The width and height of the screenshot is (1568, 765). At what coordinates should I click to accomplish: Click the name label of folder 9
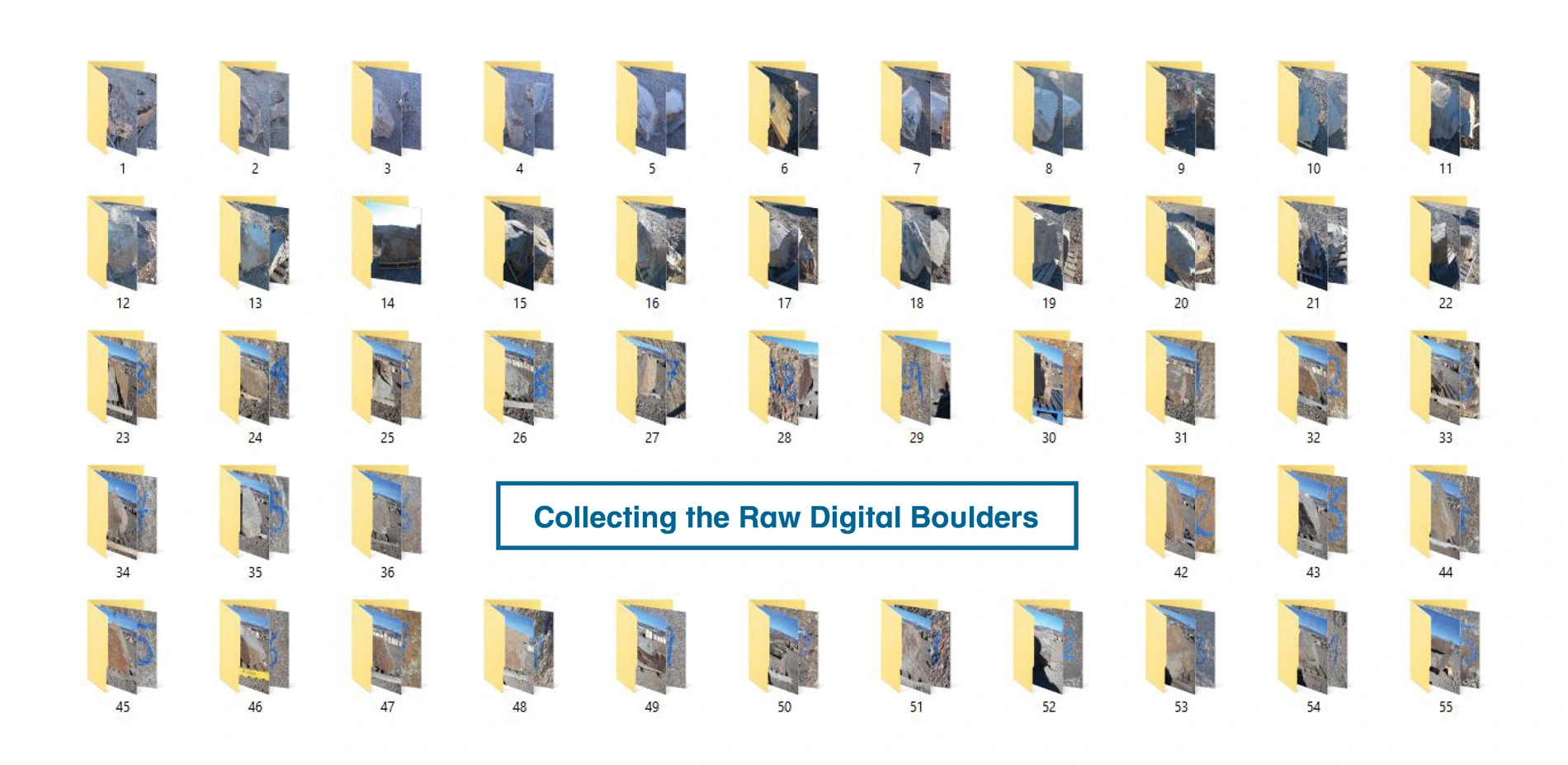(x=1181, y=168)
